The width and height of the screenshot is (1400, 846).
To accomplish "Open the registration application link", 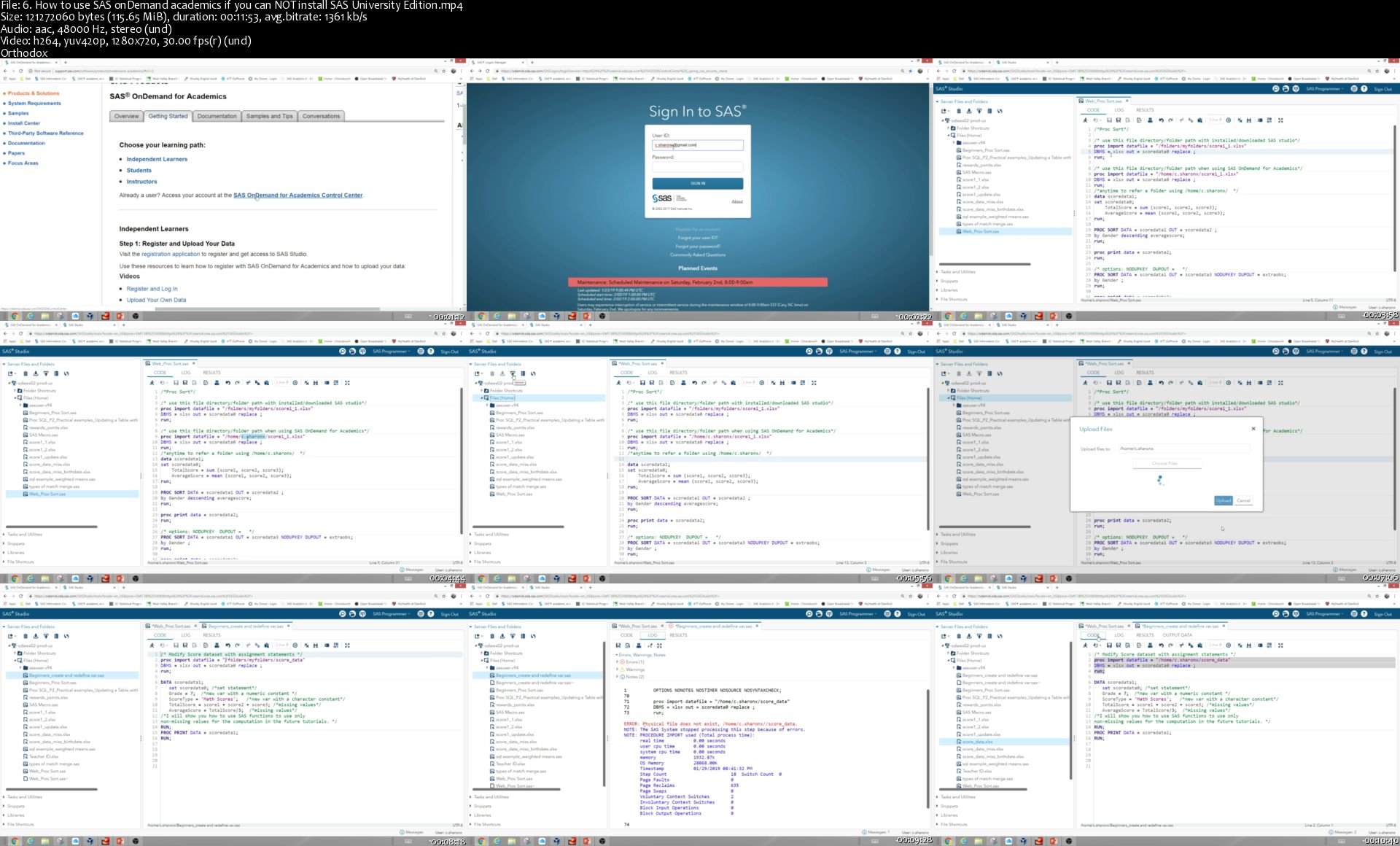I will [x=171, y=254].
